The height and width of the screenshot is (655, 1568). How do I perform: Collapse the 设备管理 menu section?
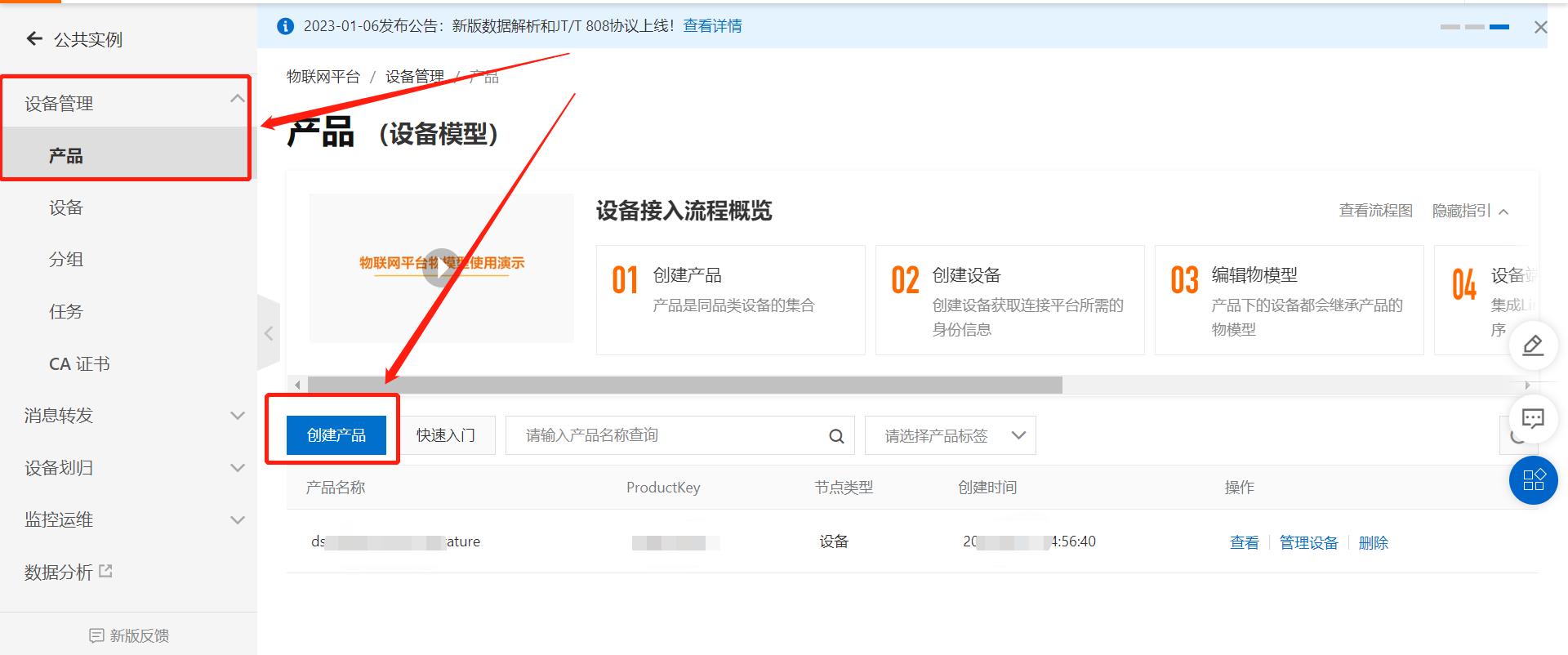237,99
